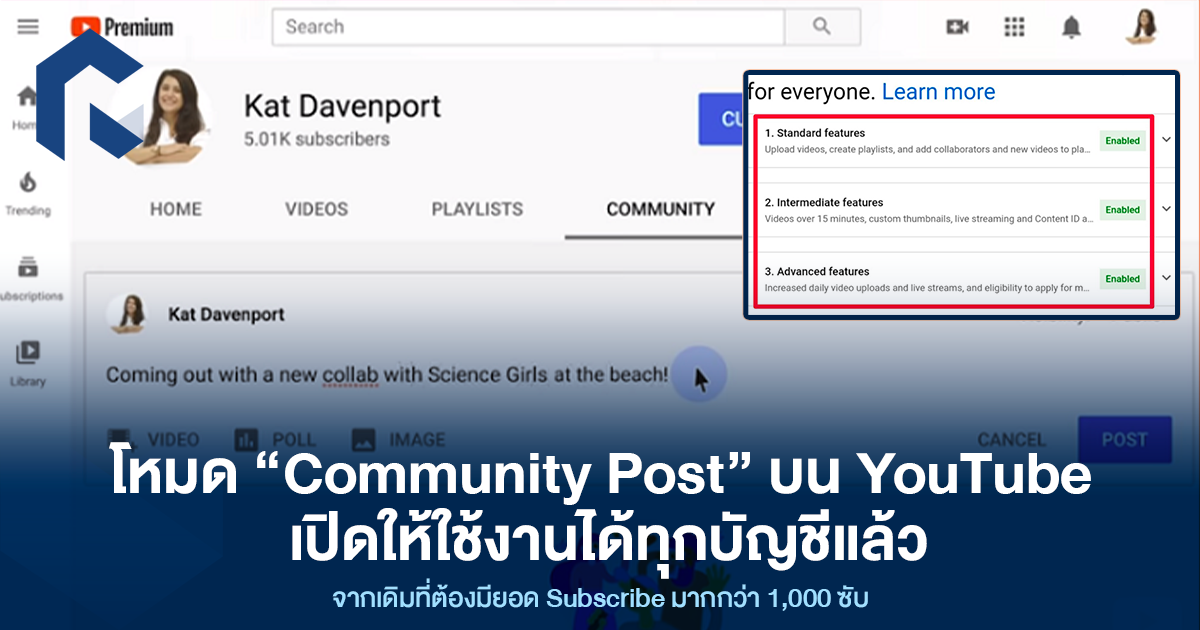Expand the Standard features row

point(1166,140)
